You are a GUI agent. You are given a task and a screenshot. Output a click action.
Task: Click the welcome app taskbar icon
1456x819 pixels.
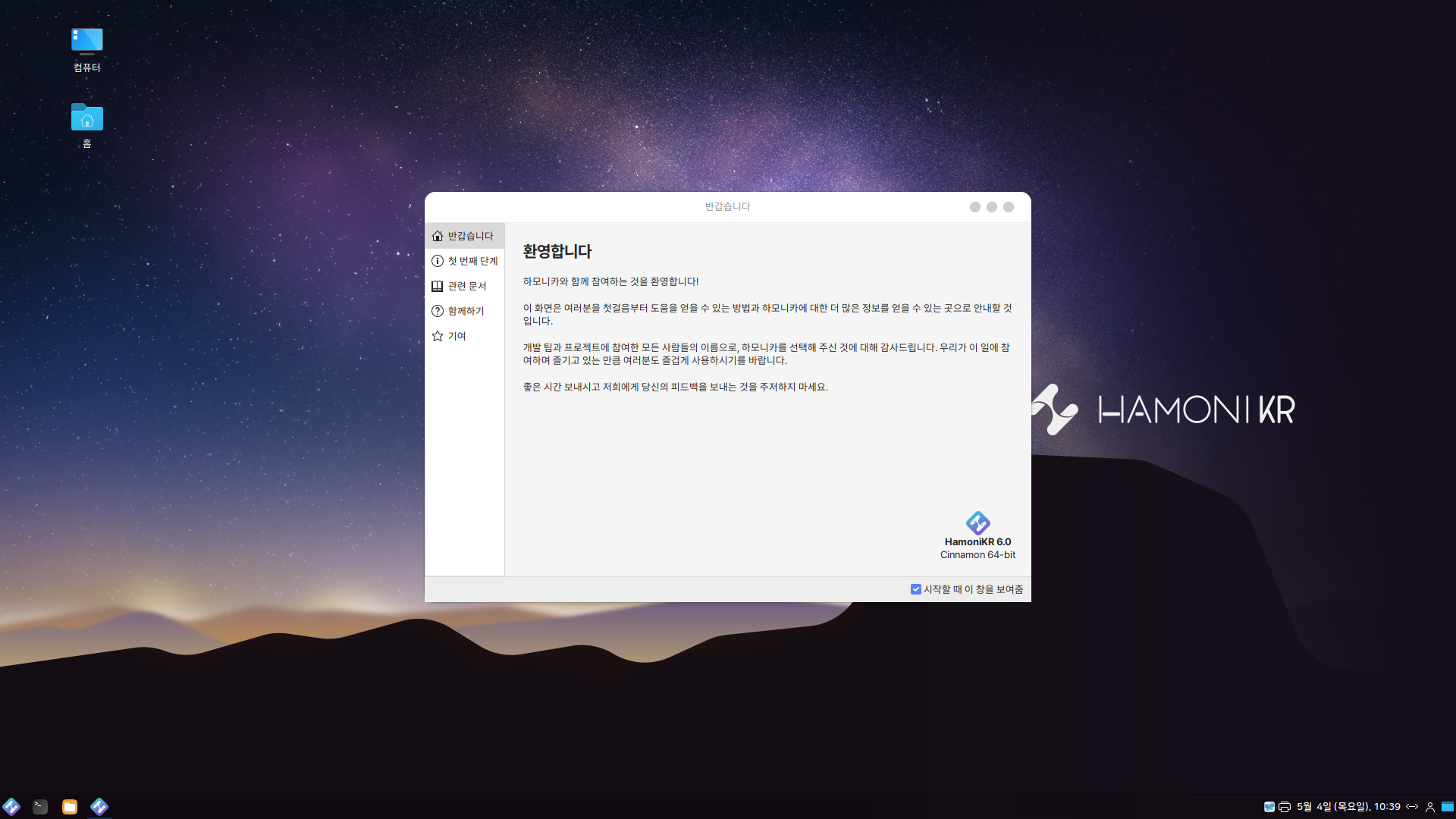pyautogui.click(x=99, y=806)
